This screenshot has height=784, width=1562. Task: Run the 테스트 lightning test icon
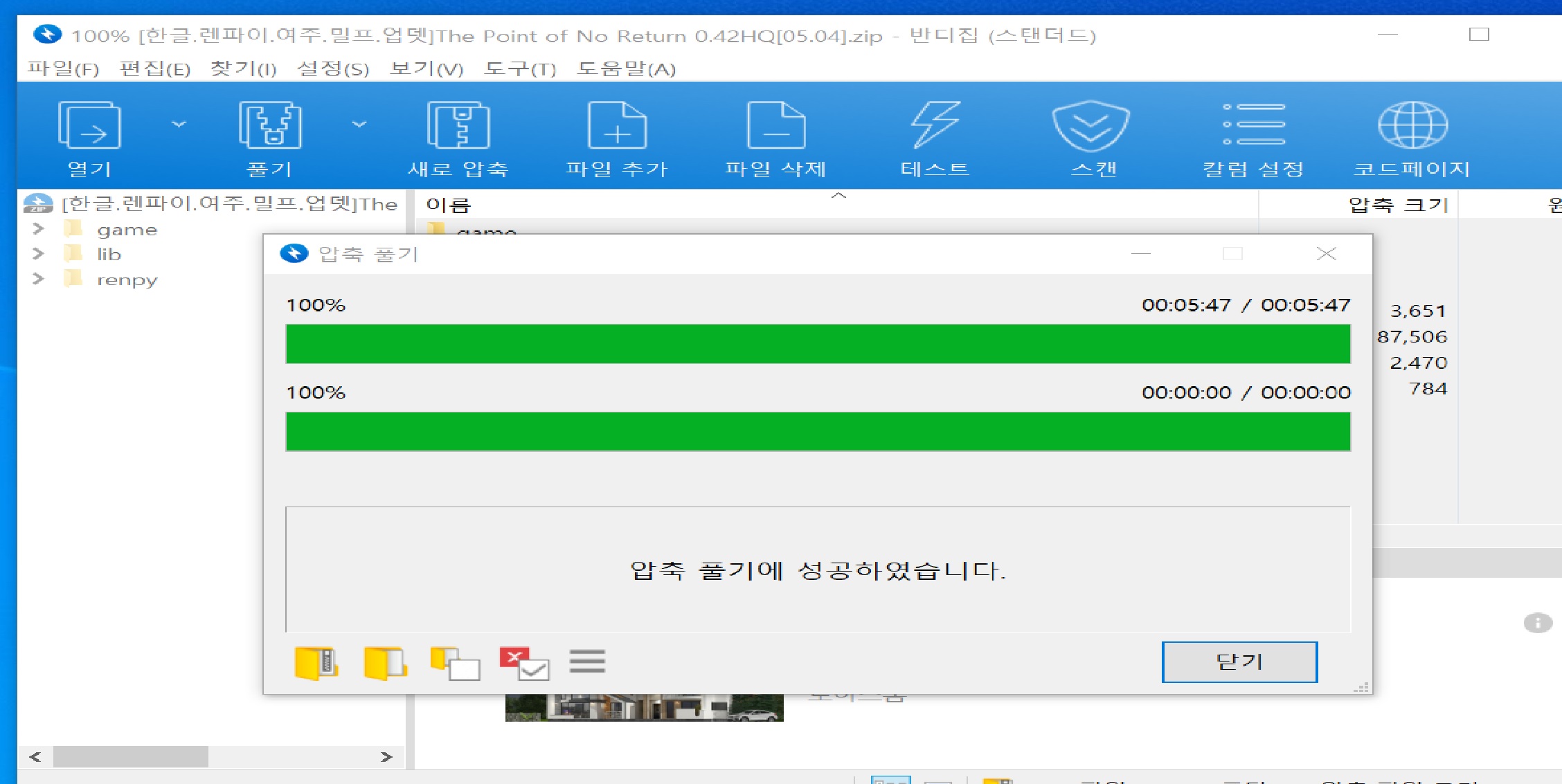[x=935, y=126]
